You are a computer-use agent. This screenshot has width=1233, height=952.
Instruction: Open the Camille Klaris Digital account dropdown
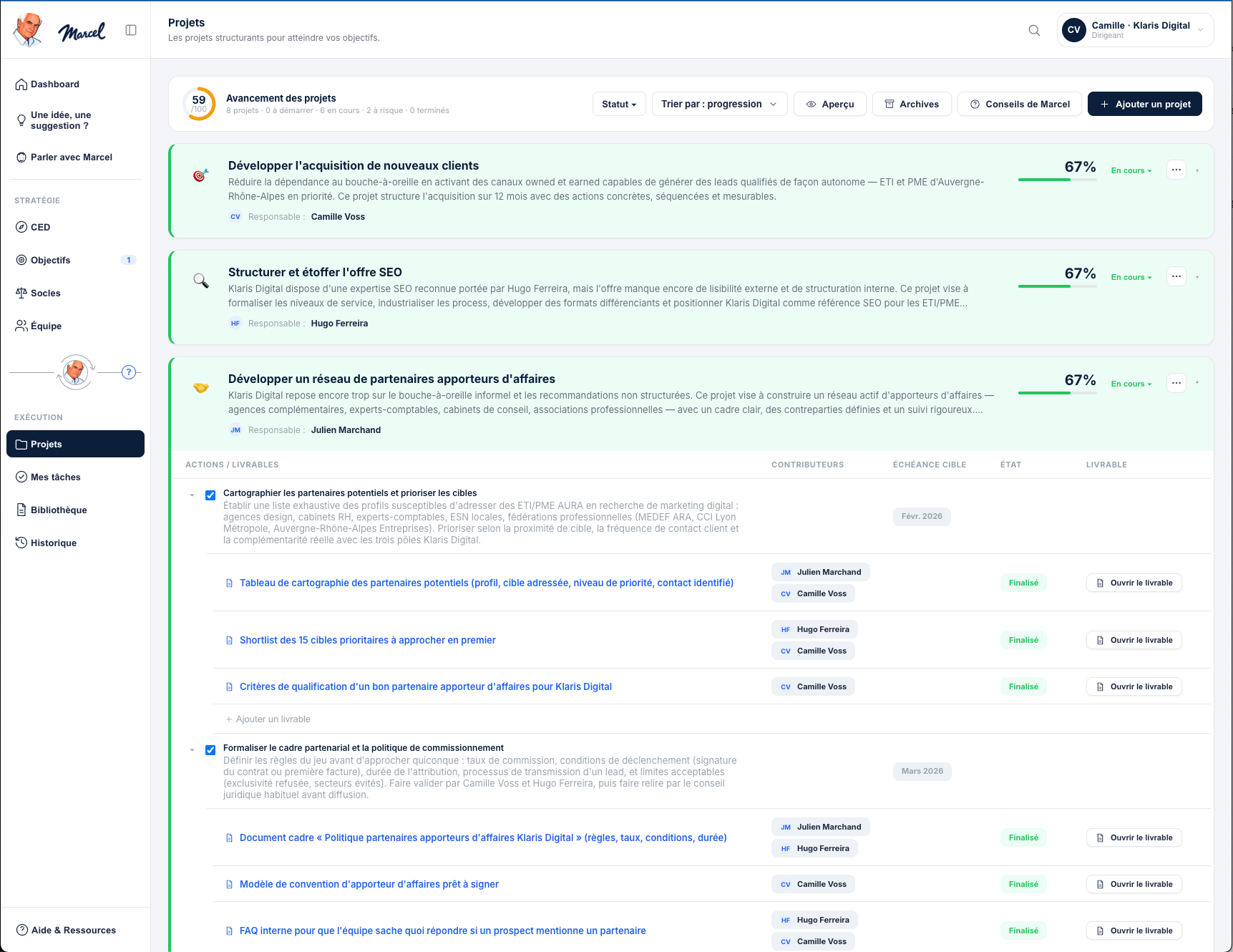pyautogui.click(x=1135, y=30)
